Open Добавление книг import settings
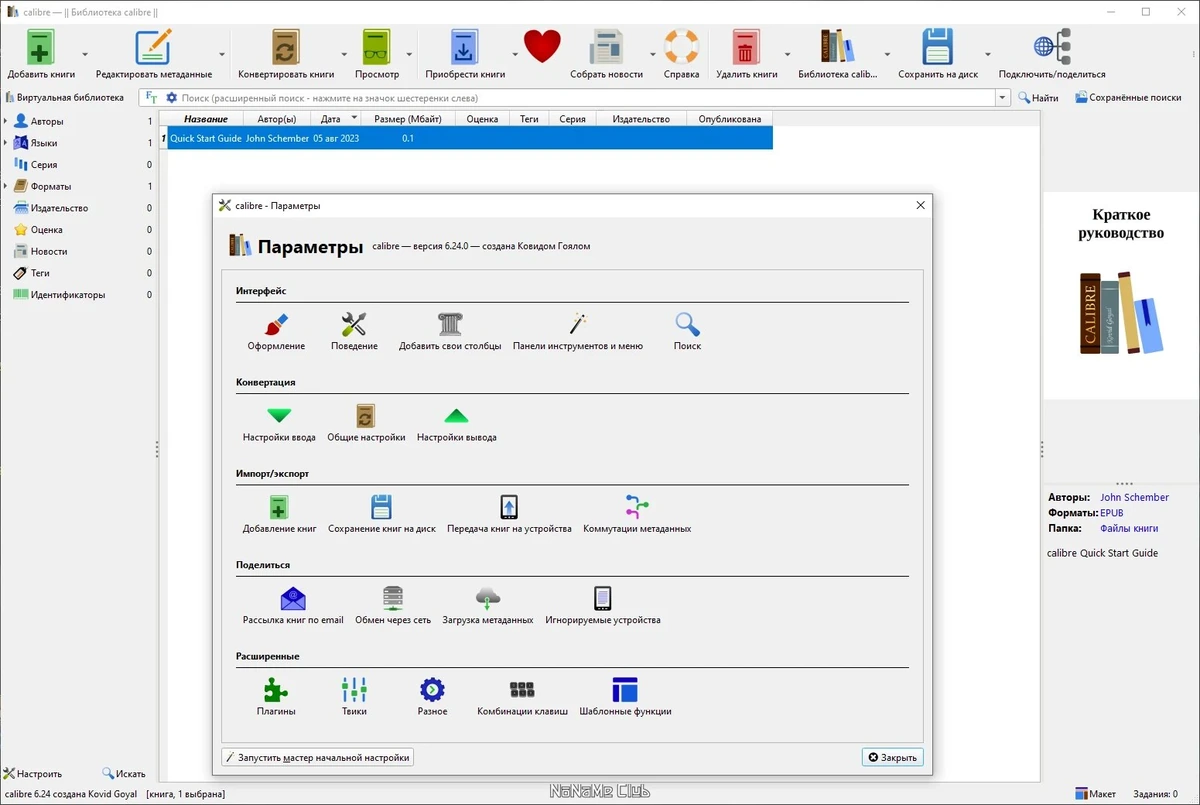 [x=279, y=514]
